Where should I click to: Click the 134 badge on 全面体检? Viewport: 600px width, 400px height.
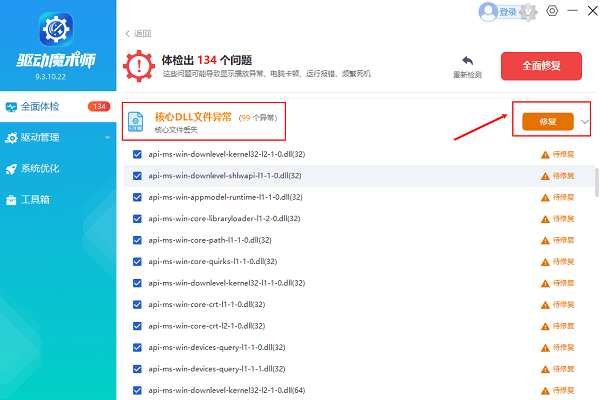coord(99,106)
